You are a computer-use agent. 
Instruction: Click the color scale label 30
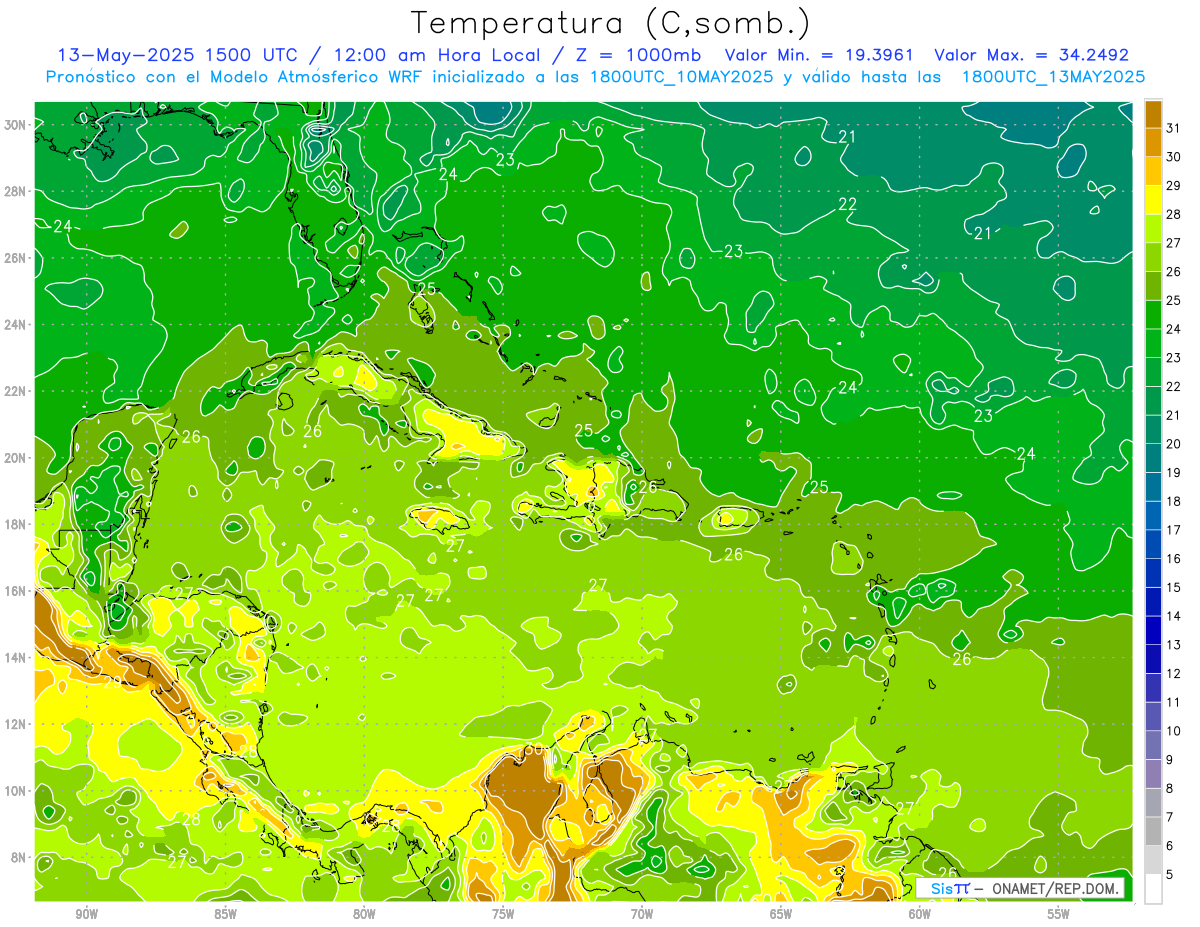pyautogui.click(x=1173, y=157)
